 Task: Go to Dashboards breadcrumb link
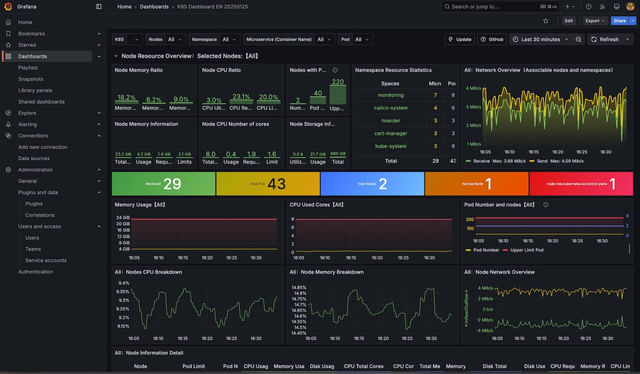[x=154, y=7]
